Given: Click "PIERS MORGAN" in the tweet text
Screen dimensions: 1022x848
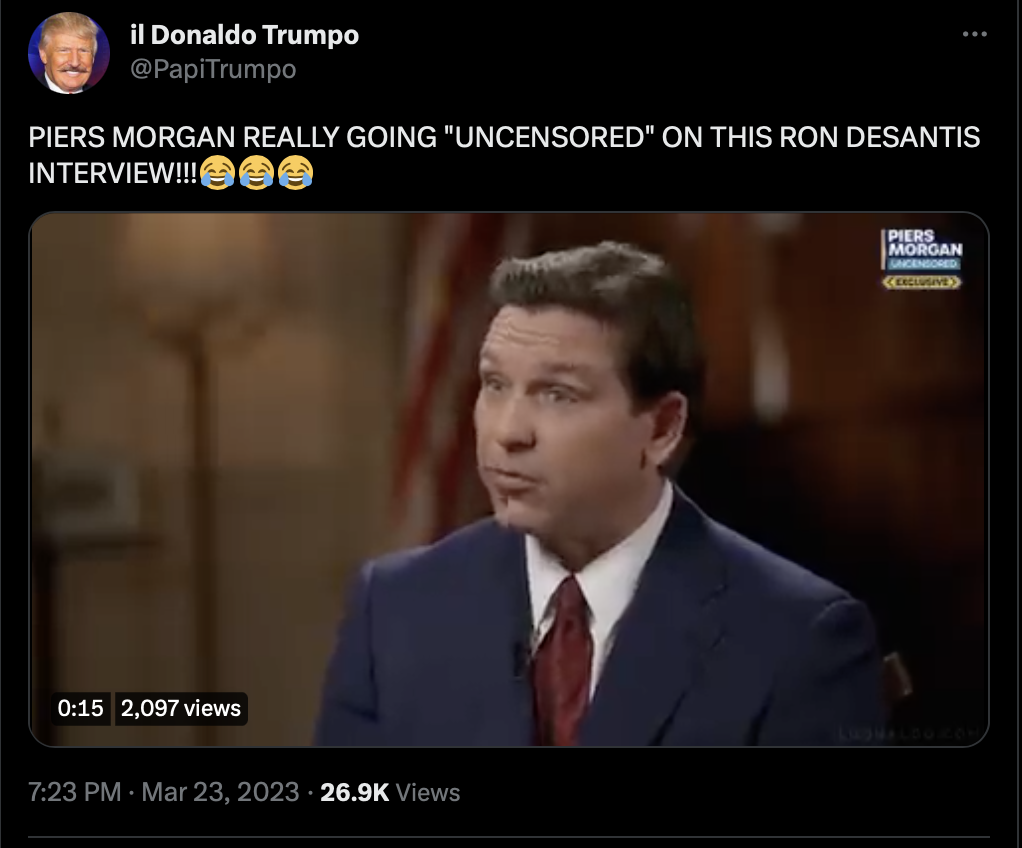Looking at the screenshot, I should 132,138.
